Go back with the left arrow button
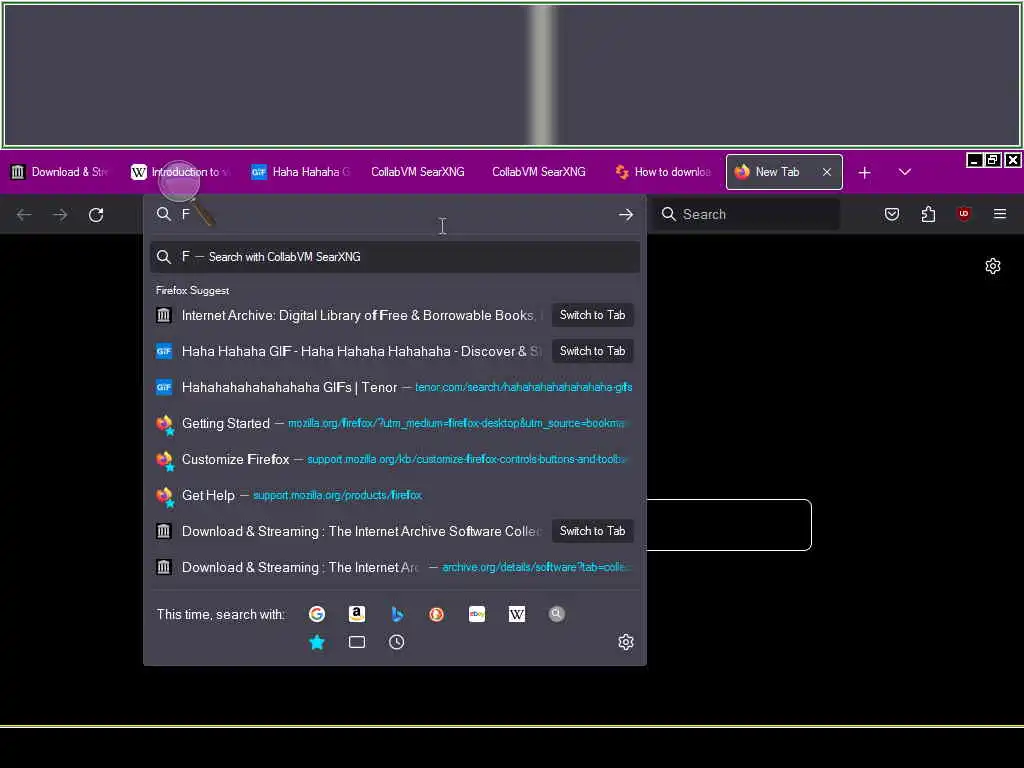 pos(24,215)
